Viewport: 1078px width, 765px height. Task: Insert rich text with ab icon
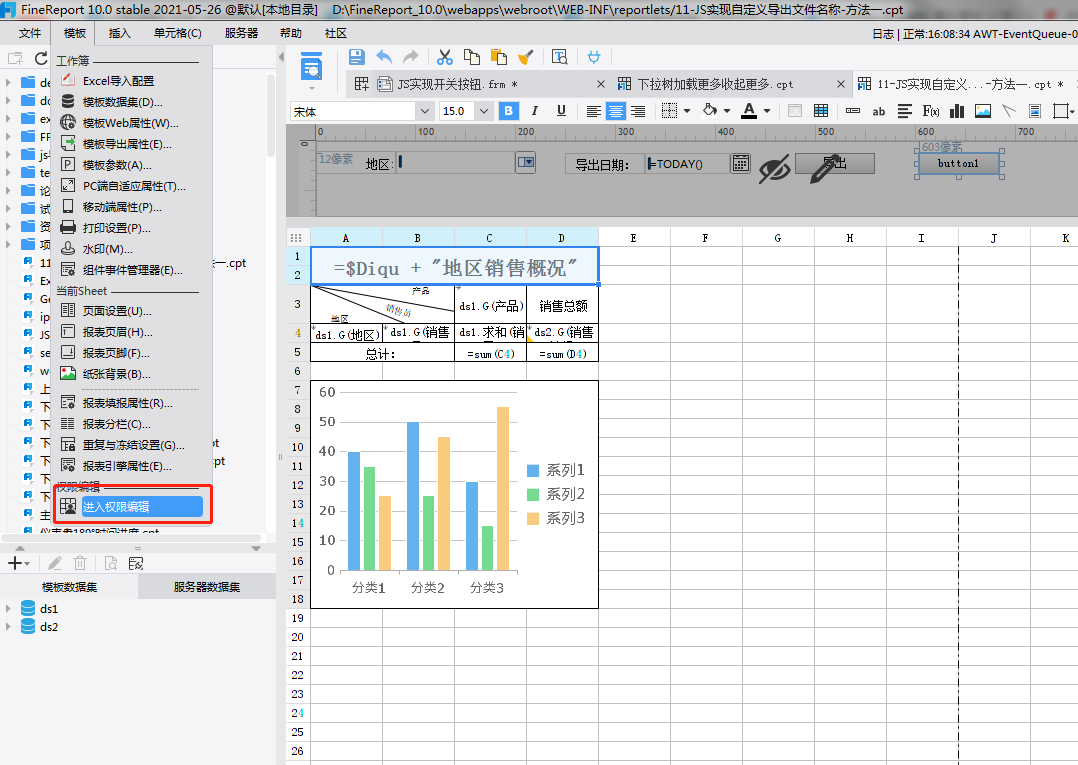[x=879, y=111]
